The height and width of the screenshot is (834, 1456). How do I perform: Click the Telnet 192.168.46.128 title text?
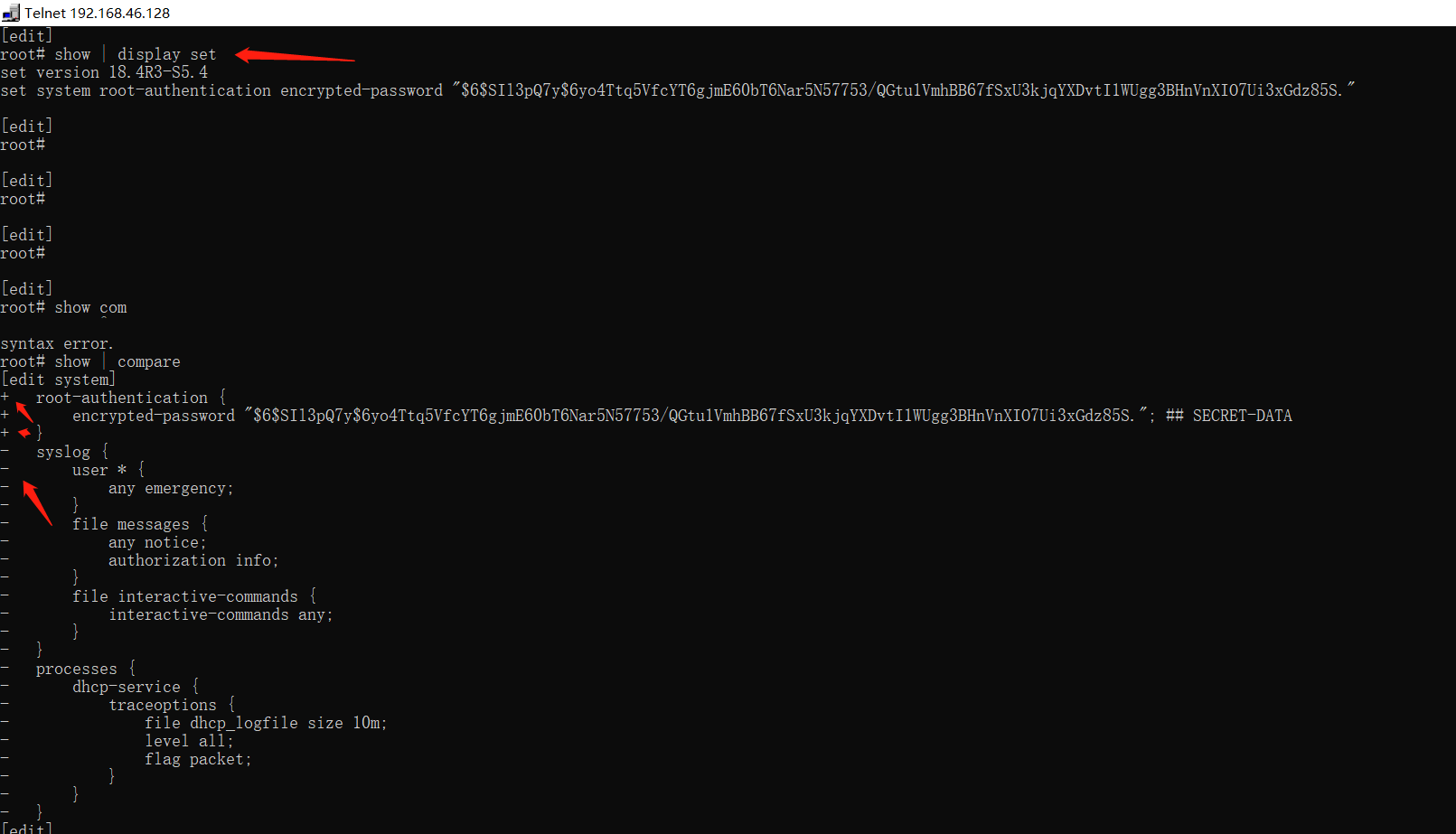[97, 13]
